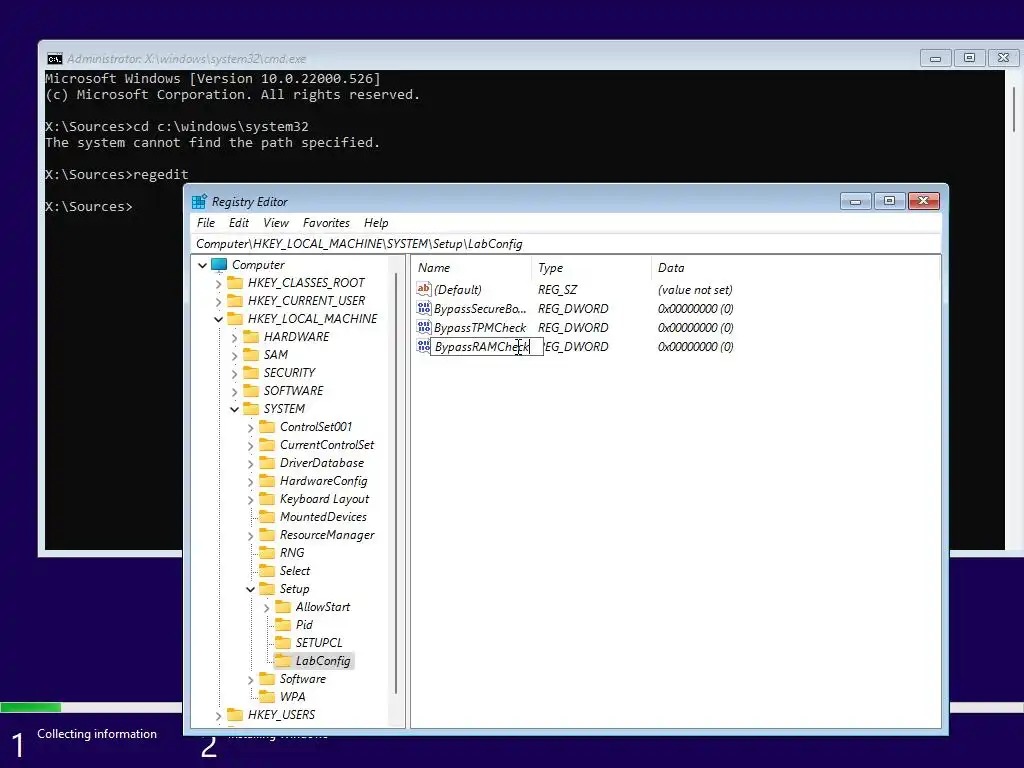This screenshot has height=768, width=1024.
Task: Select the Select key in the tree
Action: coord(295,571)
